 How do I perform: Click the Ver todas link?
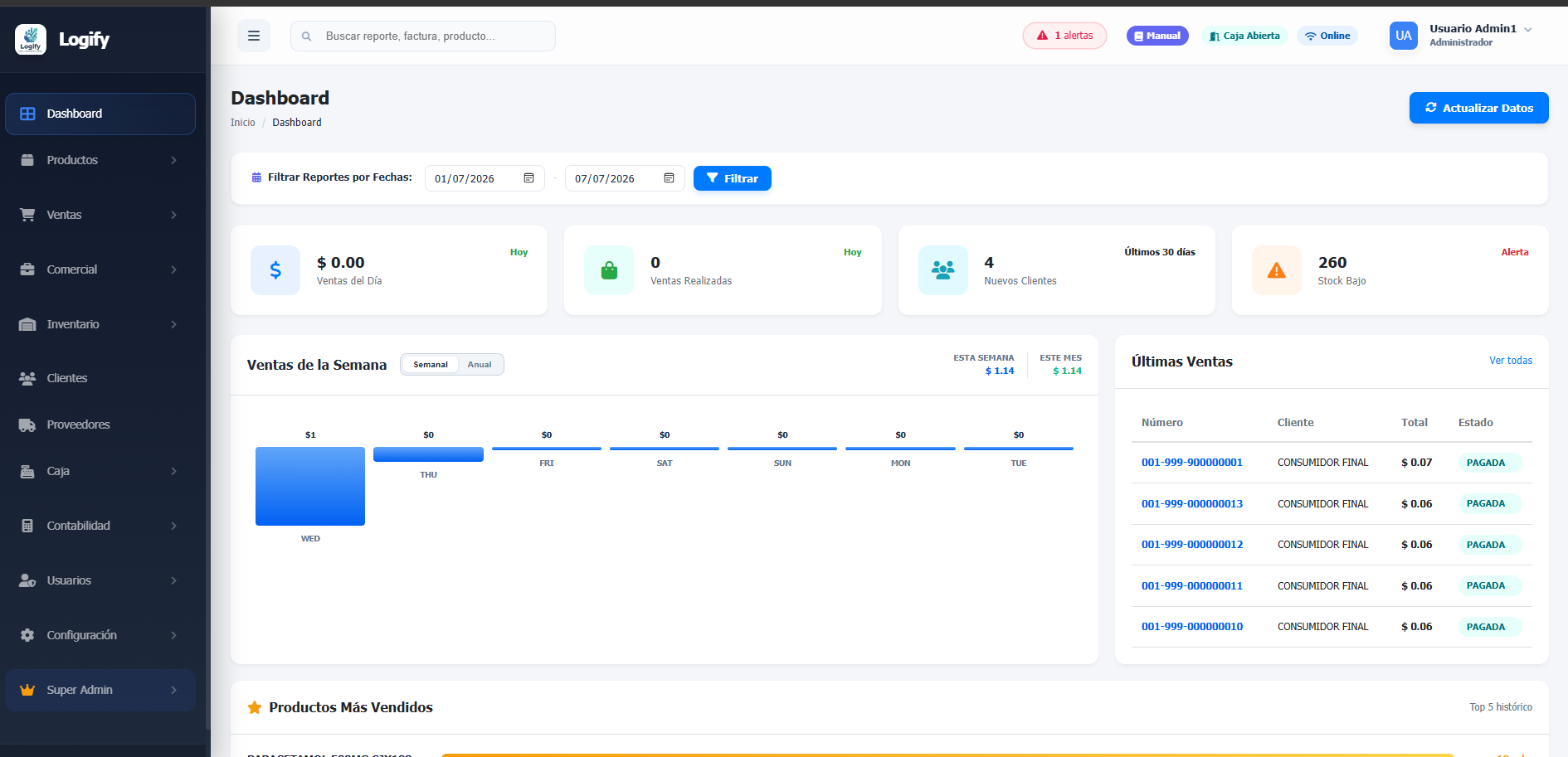(1511, 361)
